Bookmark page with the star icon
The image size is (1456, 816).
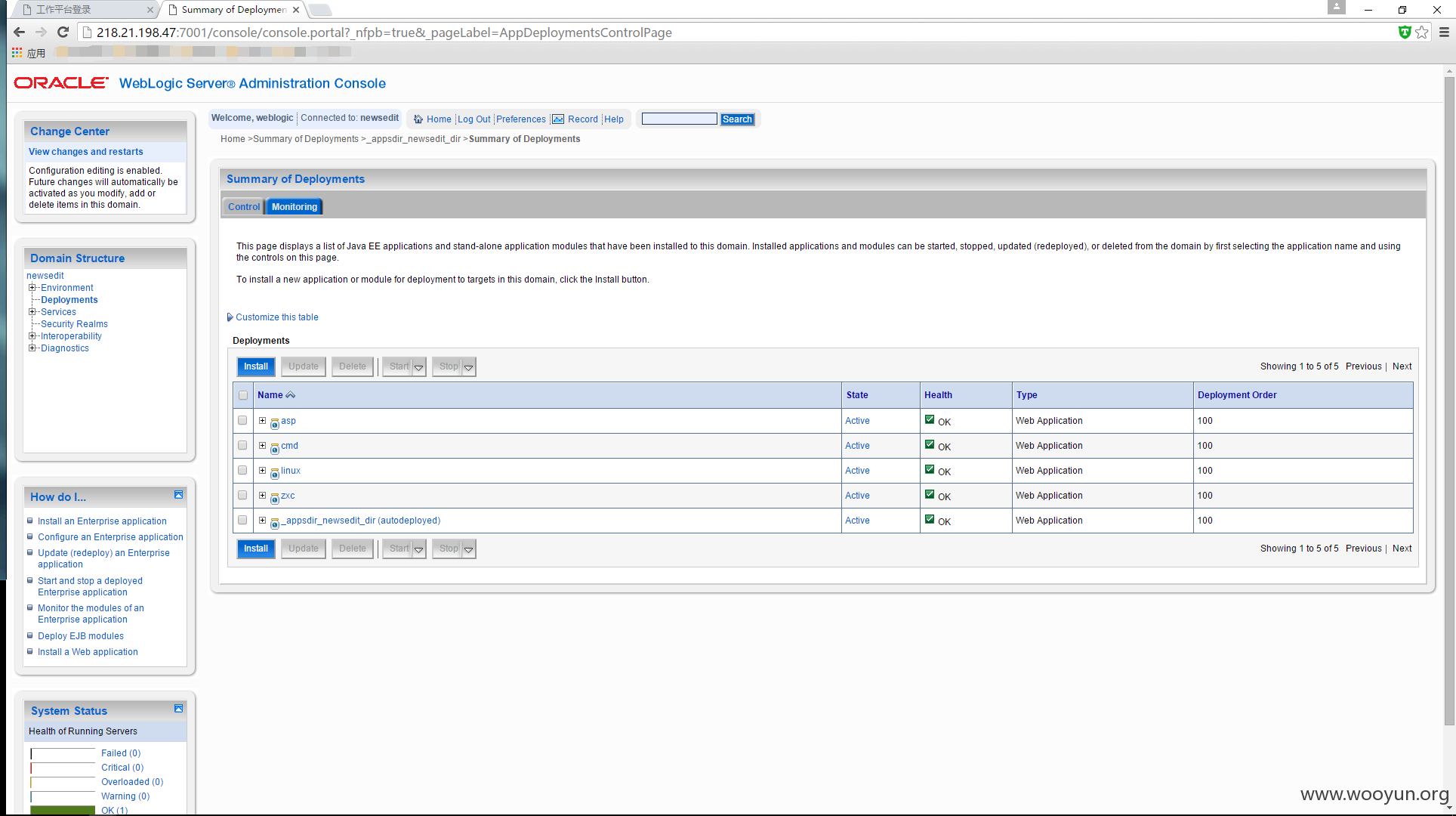[x=1422, y=32]
